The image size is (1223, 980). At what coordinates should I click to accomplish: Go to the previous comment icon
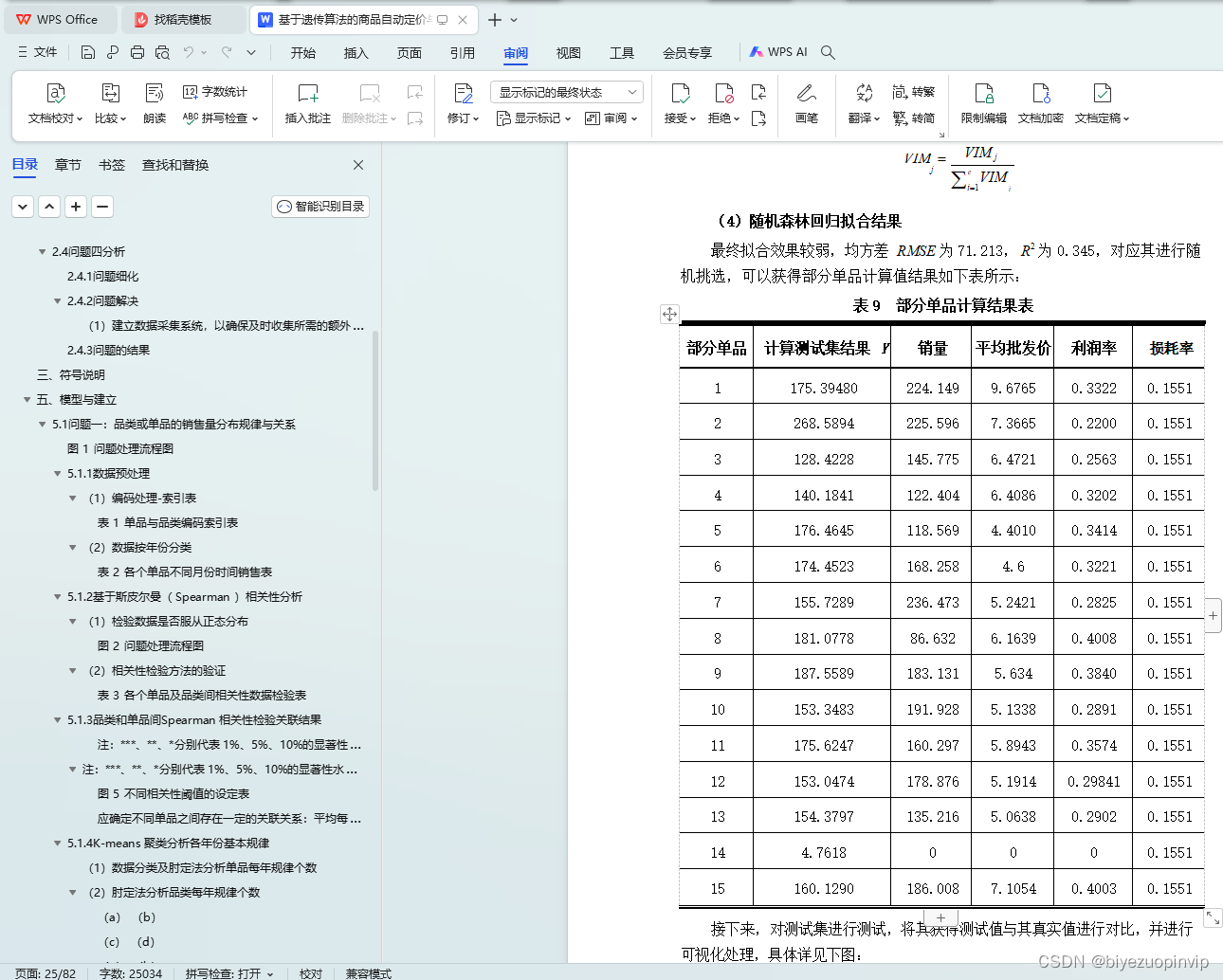coord(415,92)
